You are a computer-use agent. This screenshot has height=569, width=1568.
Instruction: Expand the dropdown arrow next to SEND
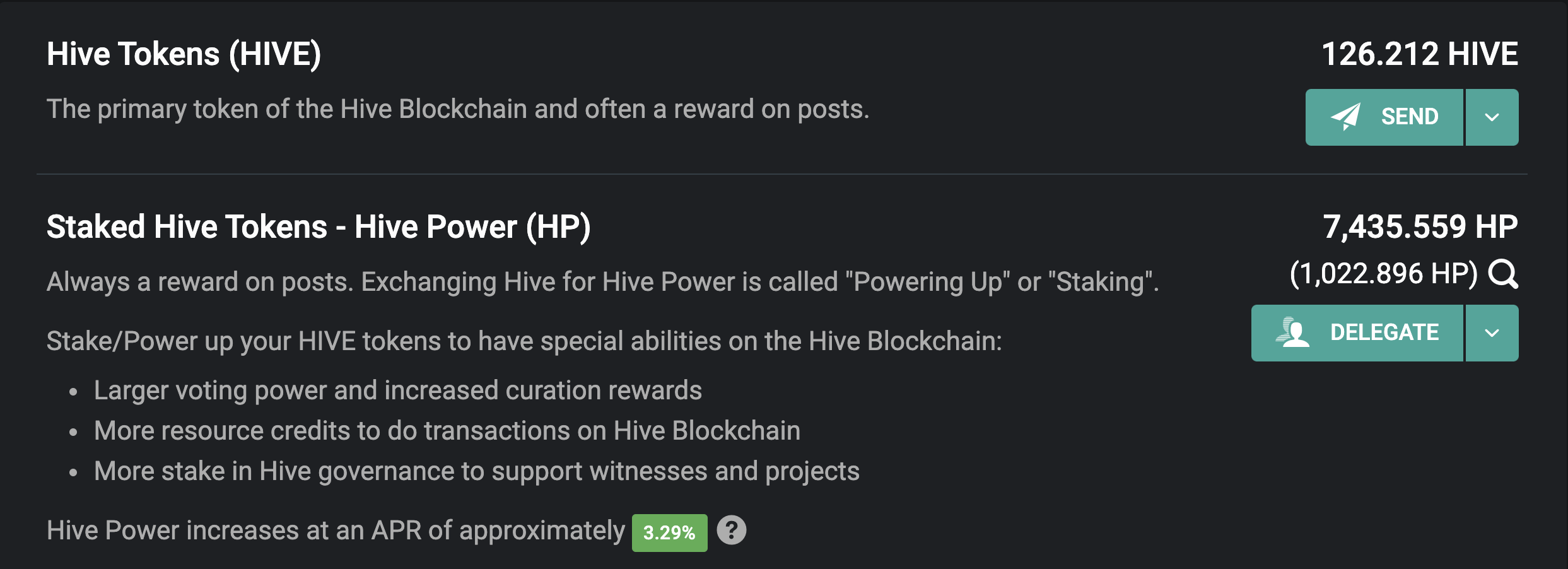coord(1492,117)
